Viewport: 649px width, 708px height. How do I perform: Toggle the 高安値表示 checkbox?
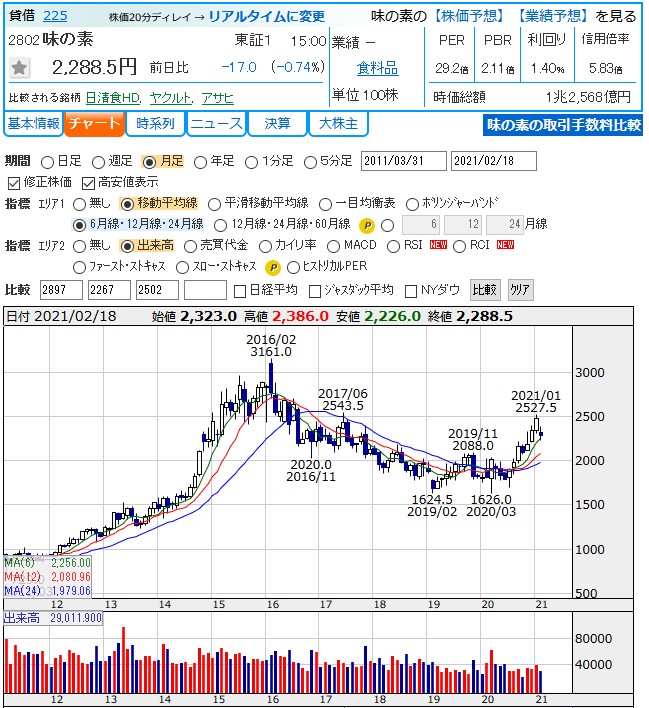tap(88, 183)
